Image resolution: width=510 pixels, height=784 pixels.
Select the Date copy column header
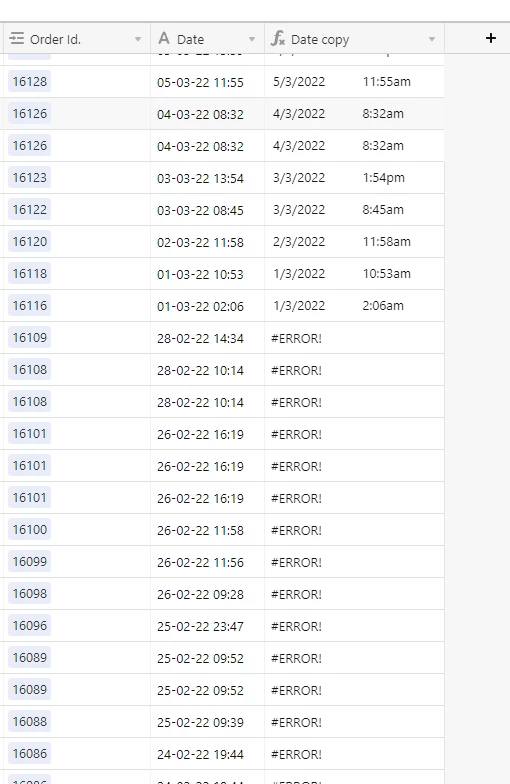(354, 38)
